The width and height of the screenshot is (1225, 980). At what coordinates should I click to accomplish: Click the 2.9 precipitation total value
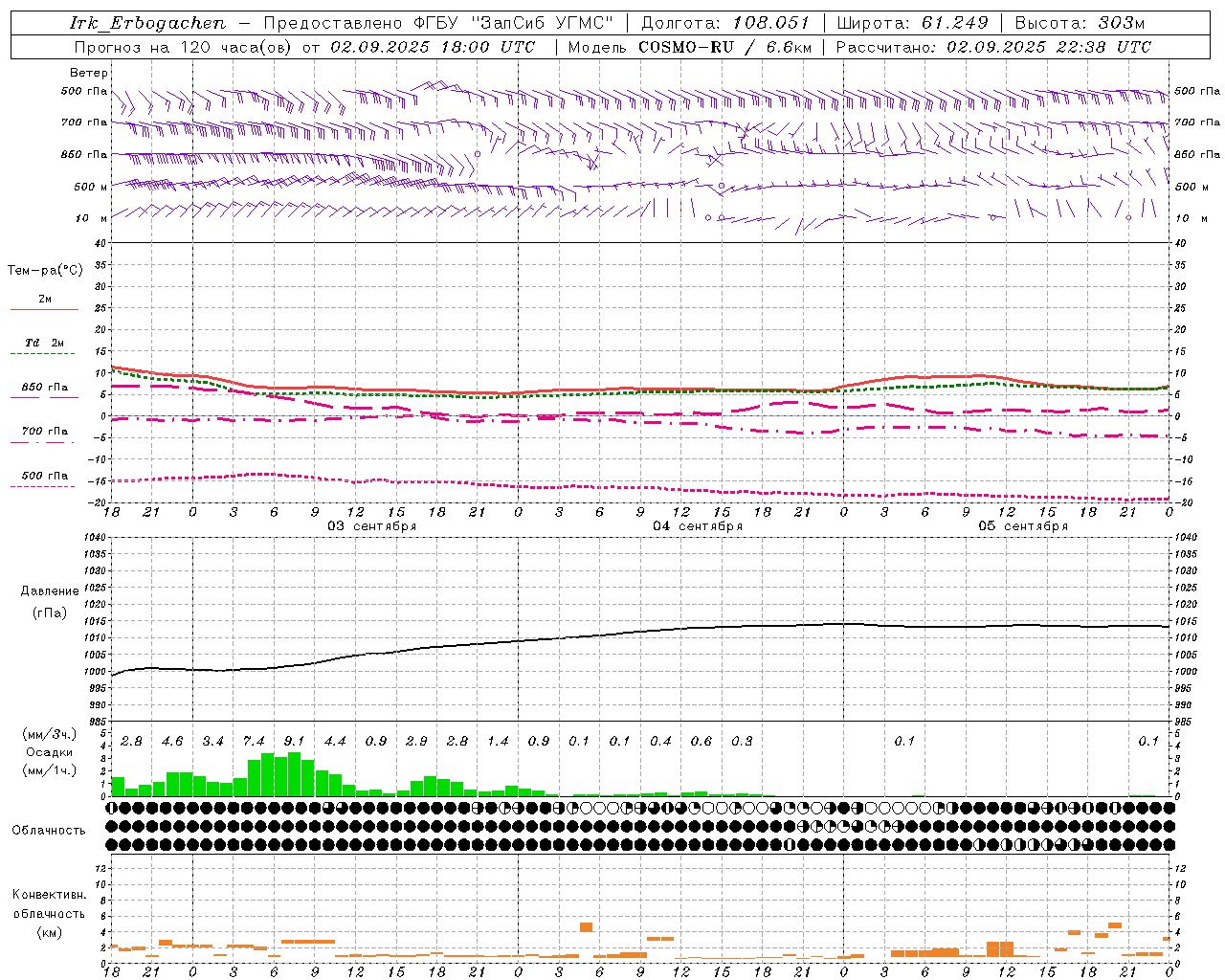tap(416, 742)
